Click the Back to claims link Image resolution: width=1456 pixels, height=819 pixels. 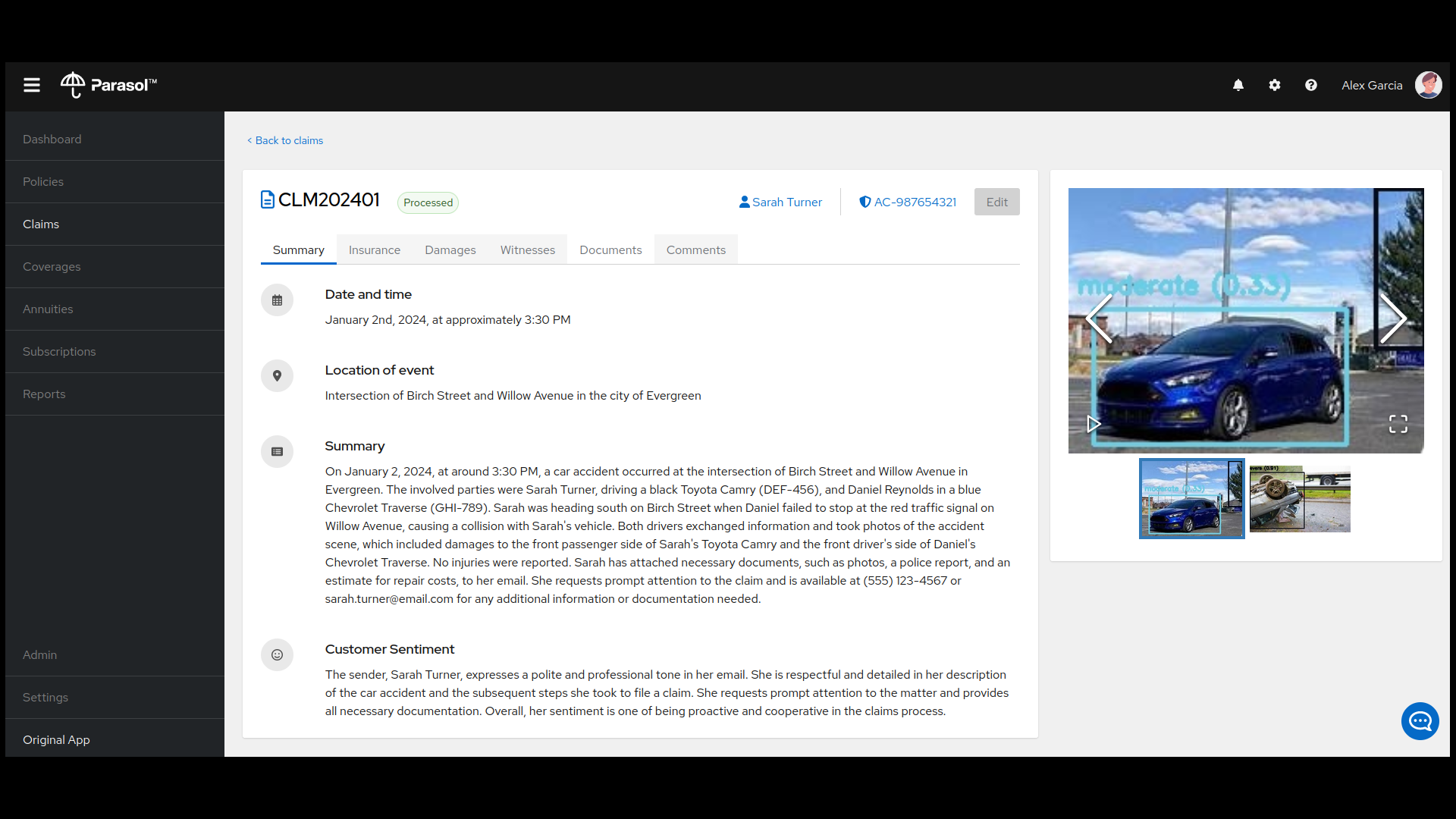click(x=285, y=140)
